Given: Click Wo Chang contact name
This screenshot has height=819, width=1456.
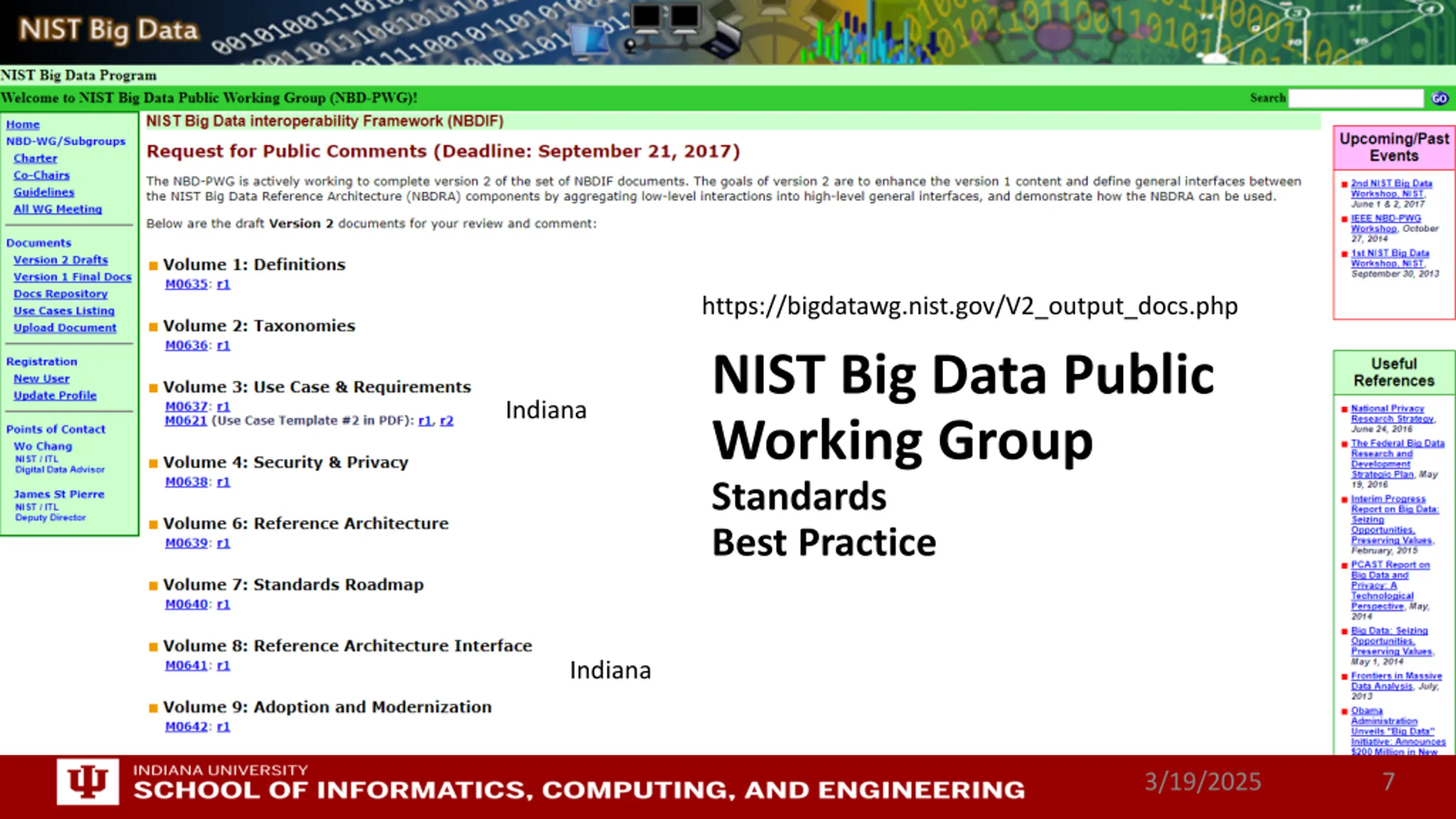Looking at the screenshot, I should coord(43,446).
